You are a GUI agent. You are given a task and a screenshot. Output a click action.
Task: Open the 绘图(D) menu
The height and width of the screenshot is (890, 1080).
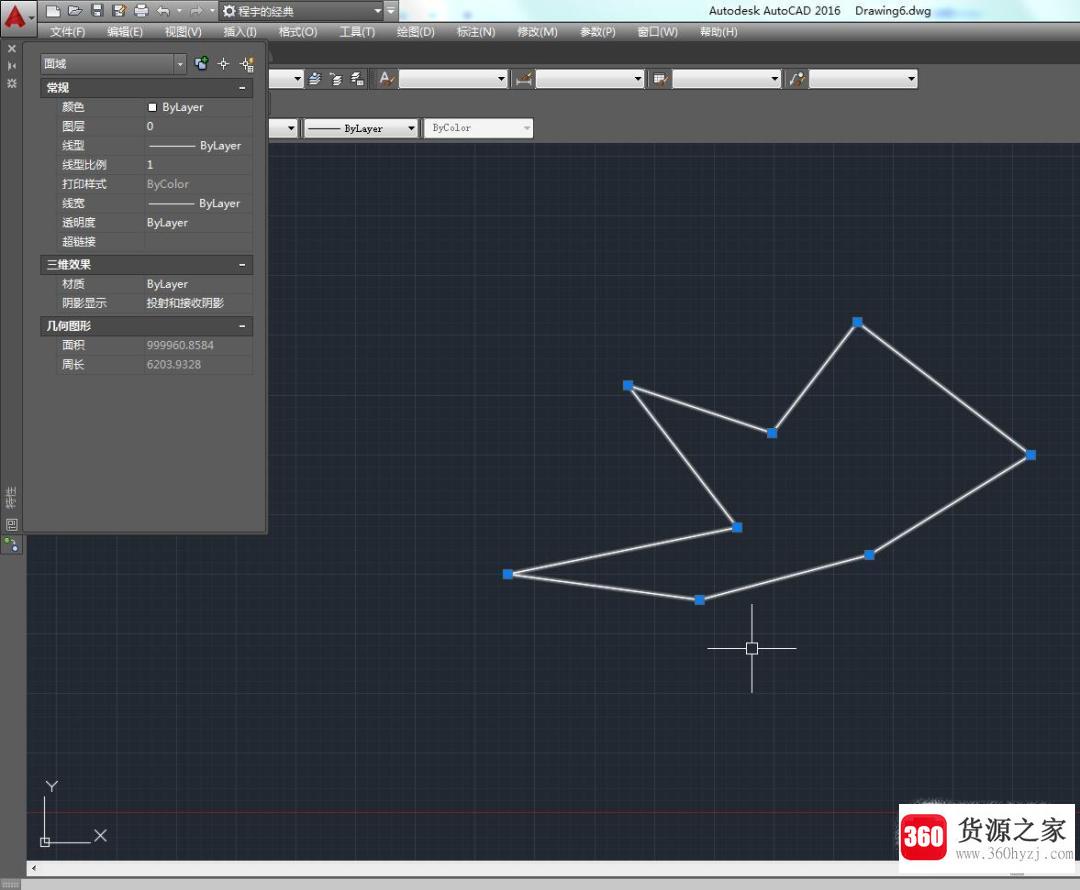pyautogui.click(x=415, y=32)
